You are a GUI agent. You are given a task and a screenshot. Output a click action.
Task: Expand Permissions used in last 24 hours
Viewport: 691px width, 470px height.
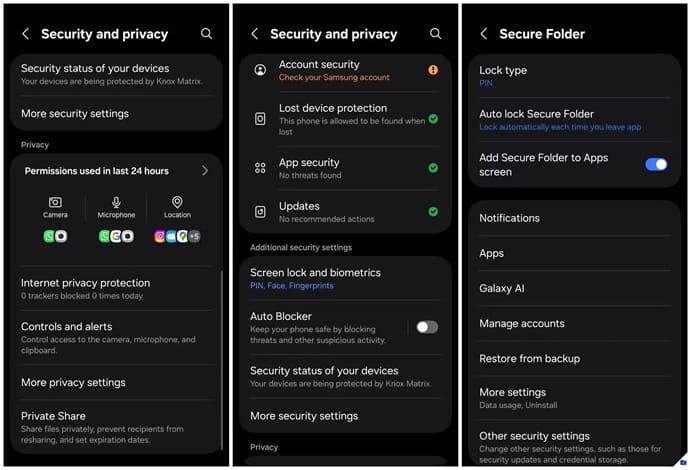(116, 171)
